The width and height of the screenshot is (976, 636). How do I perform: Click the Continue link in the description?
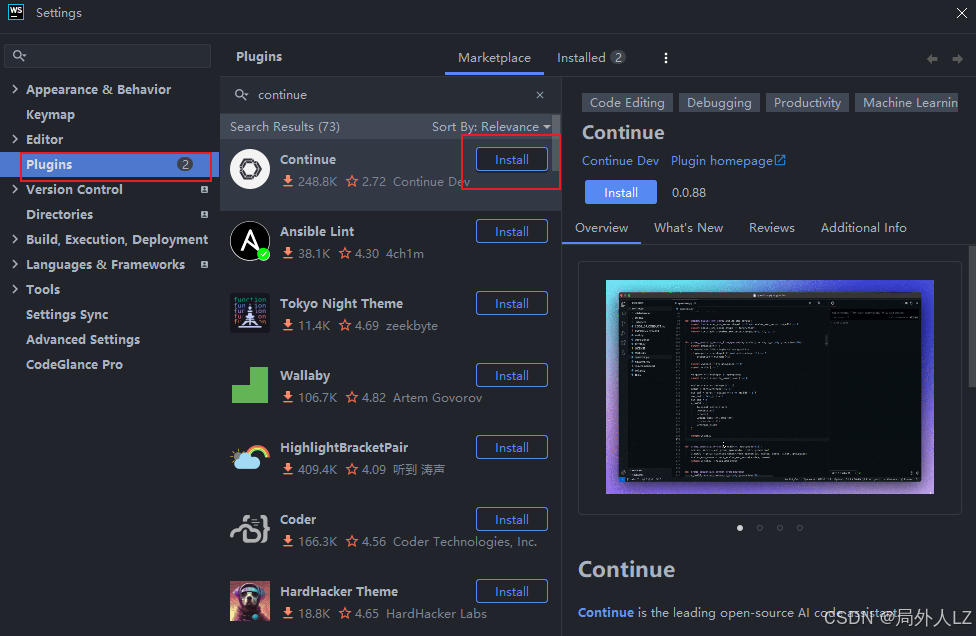point(606,612)
